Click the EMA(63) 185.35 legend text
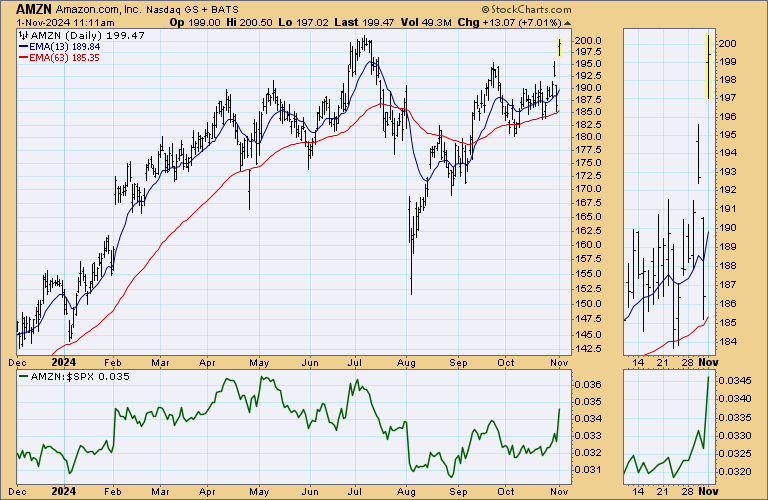Viewport: 768px width, 500px height. tap(65, 58)
